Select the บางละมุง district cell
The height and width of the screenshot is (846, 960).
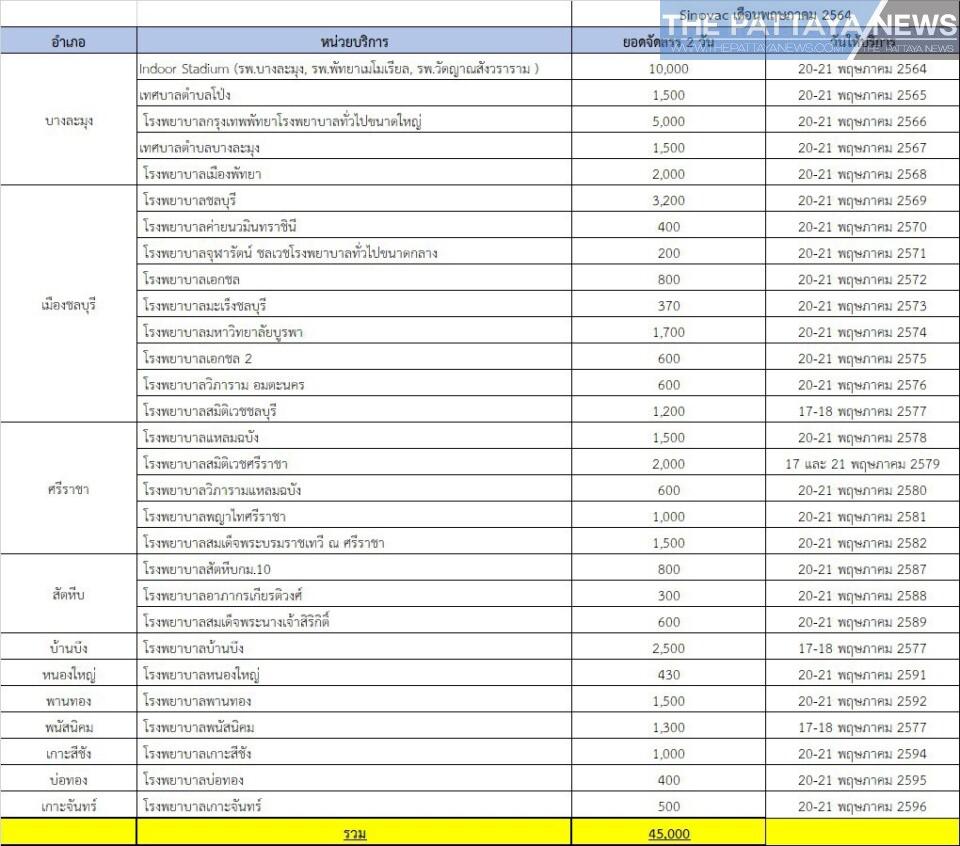(68, 121)
